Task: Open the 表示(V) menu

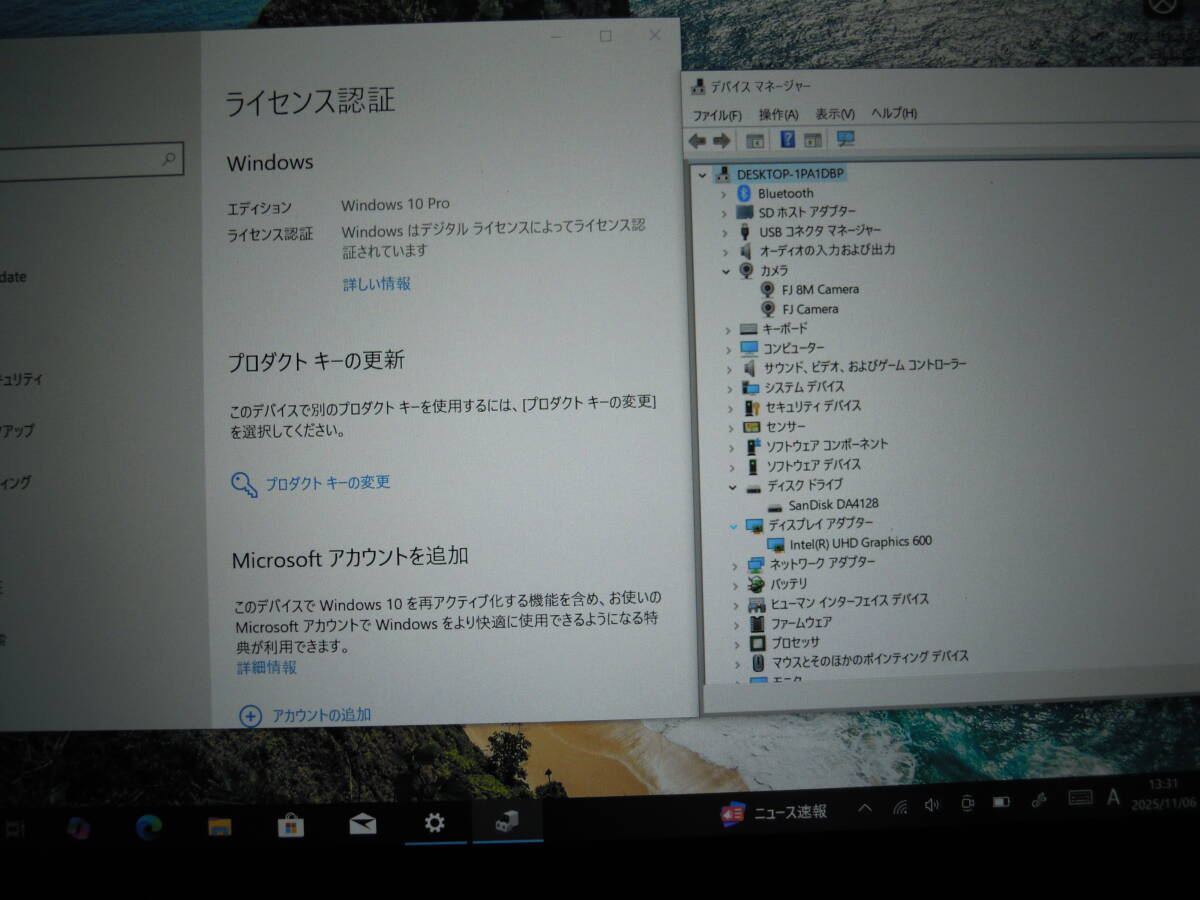Action: pos(835,114)
